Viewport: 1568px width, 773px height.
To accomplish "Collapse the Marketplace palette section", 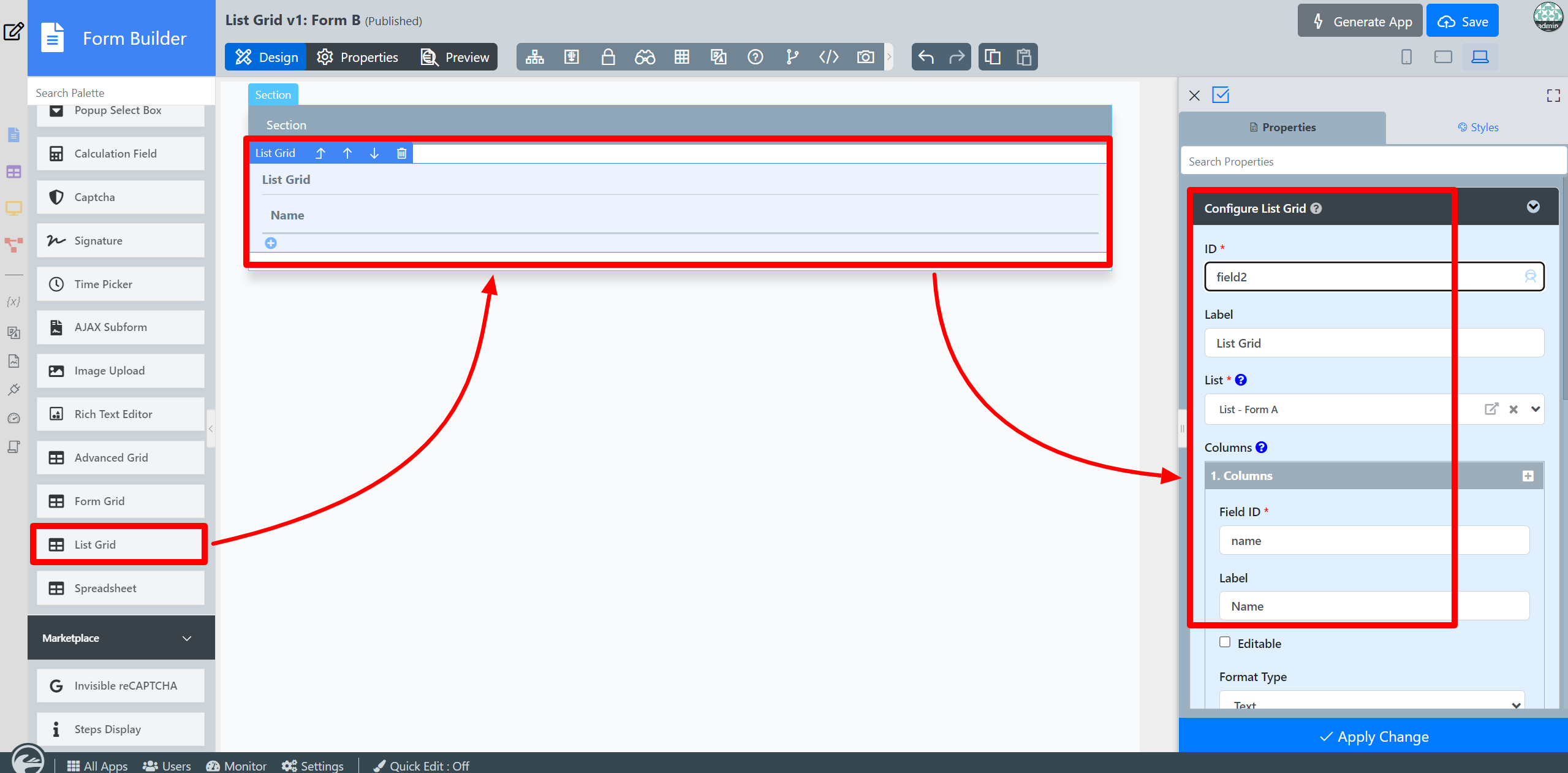I will (187, 638).
